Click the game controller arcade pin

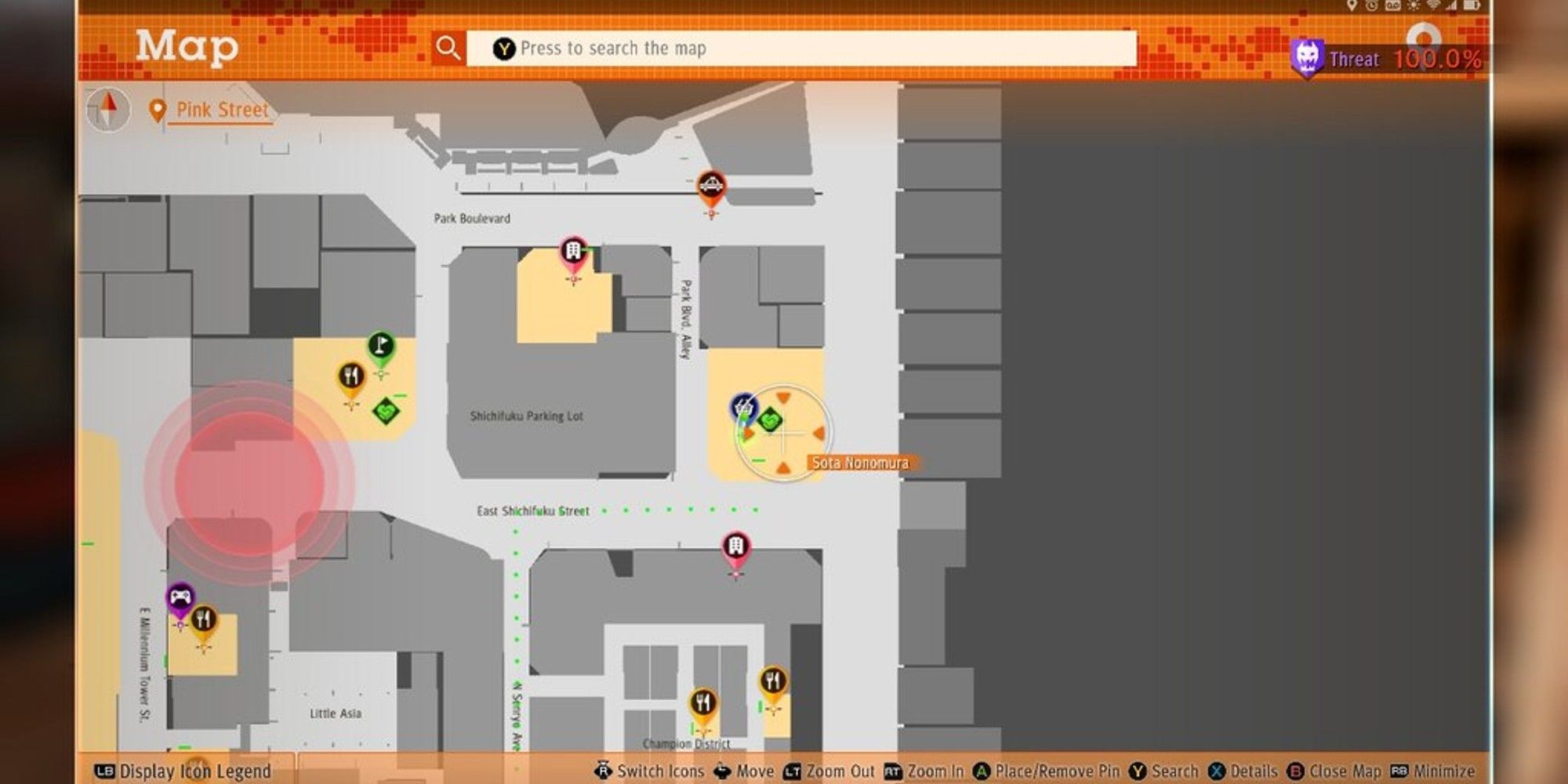(x=180, y=598)
